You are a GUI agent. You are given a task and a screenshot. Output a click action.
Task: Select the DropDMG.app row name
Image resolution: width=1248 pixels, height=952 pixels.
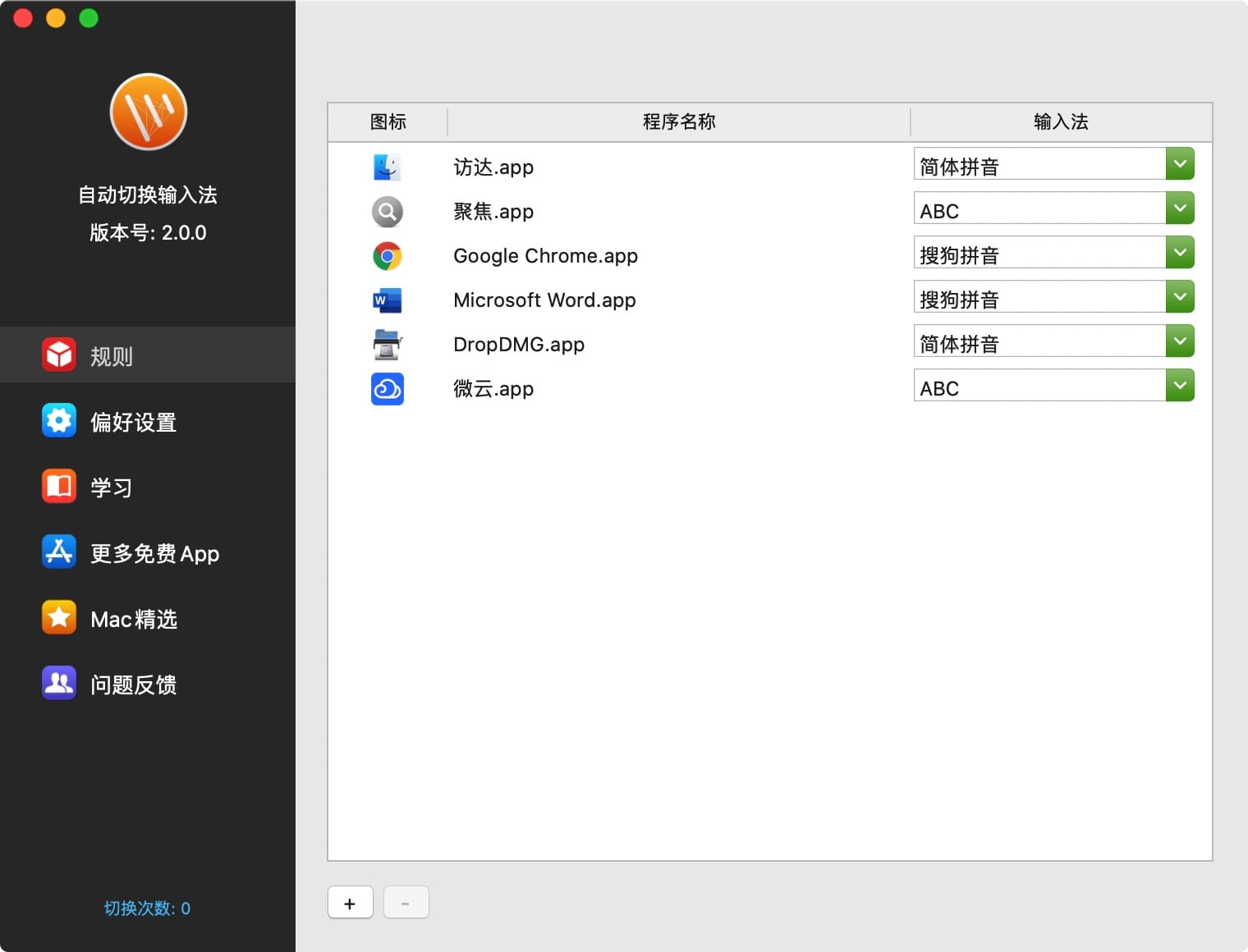coord(519,345)
